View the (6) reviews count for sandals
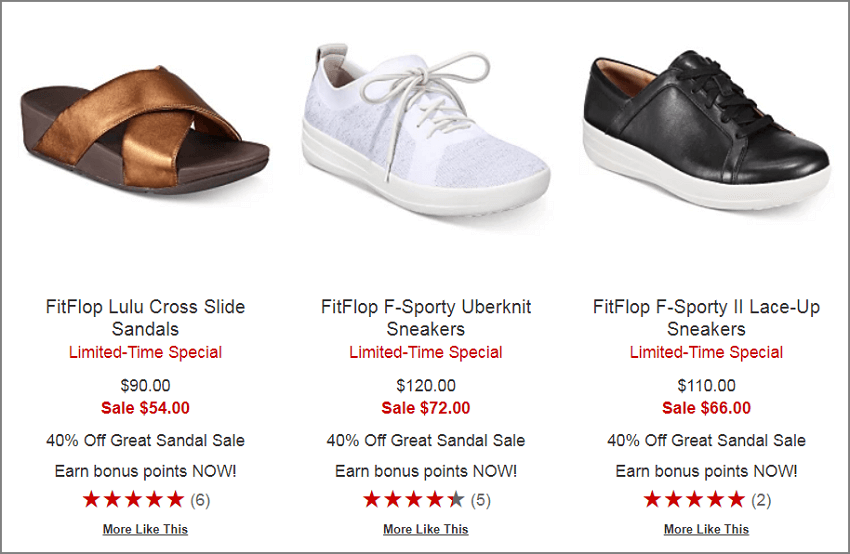This screenshot has width=850, height=554. 200,500
